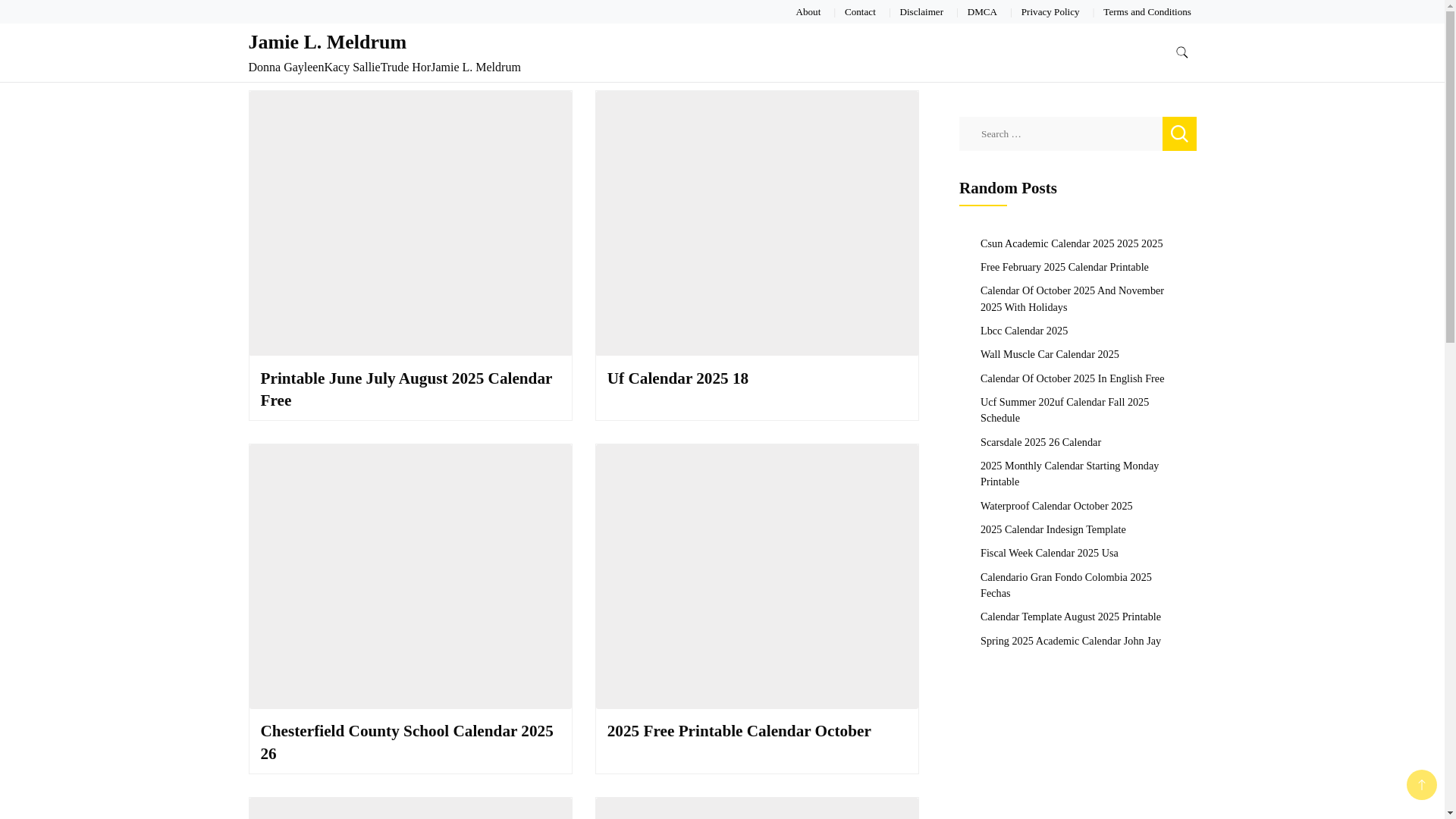Click thumbnail above Printable June July August post
Viewport: 1456px width, 819px height.
(x=410, y=223)
